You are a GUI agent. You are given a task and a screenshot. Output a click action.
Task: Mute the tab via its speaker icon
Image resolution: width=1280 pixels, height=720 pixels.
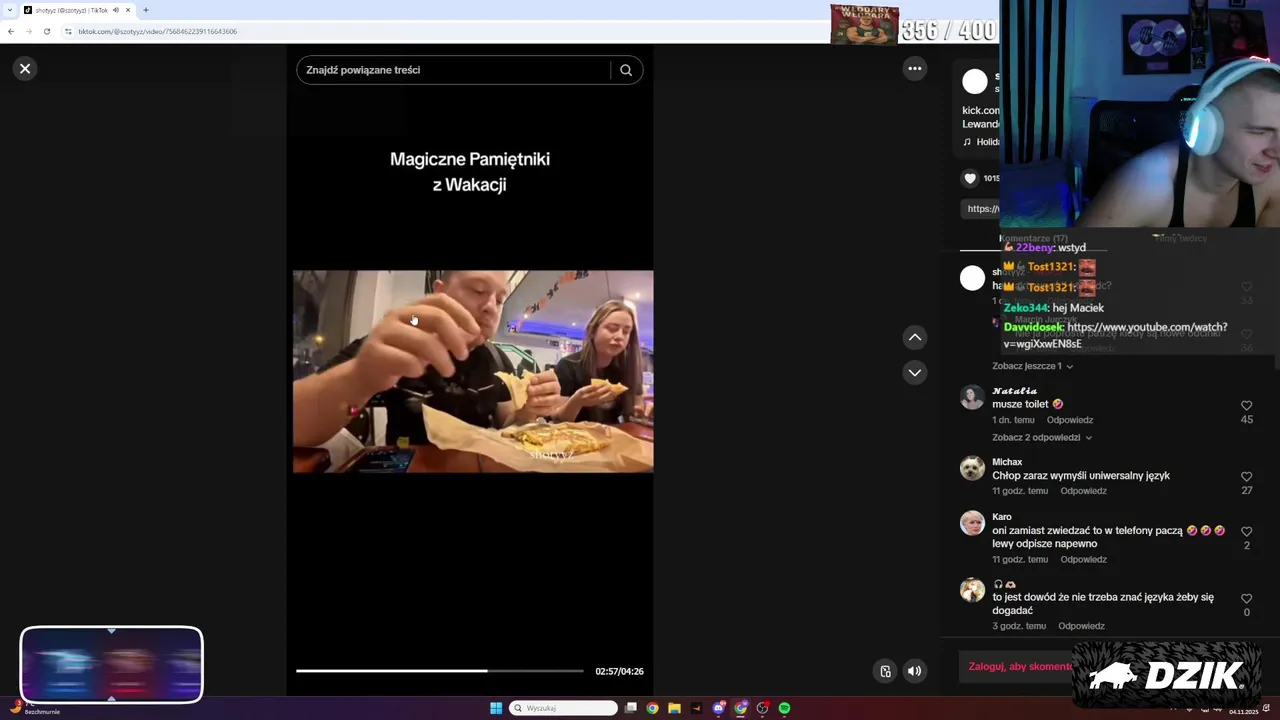(x=115, y=10)
